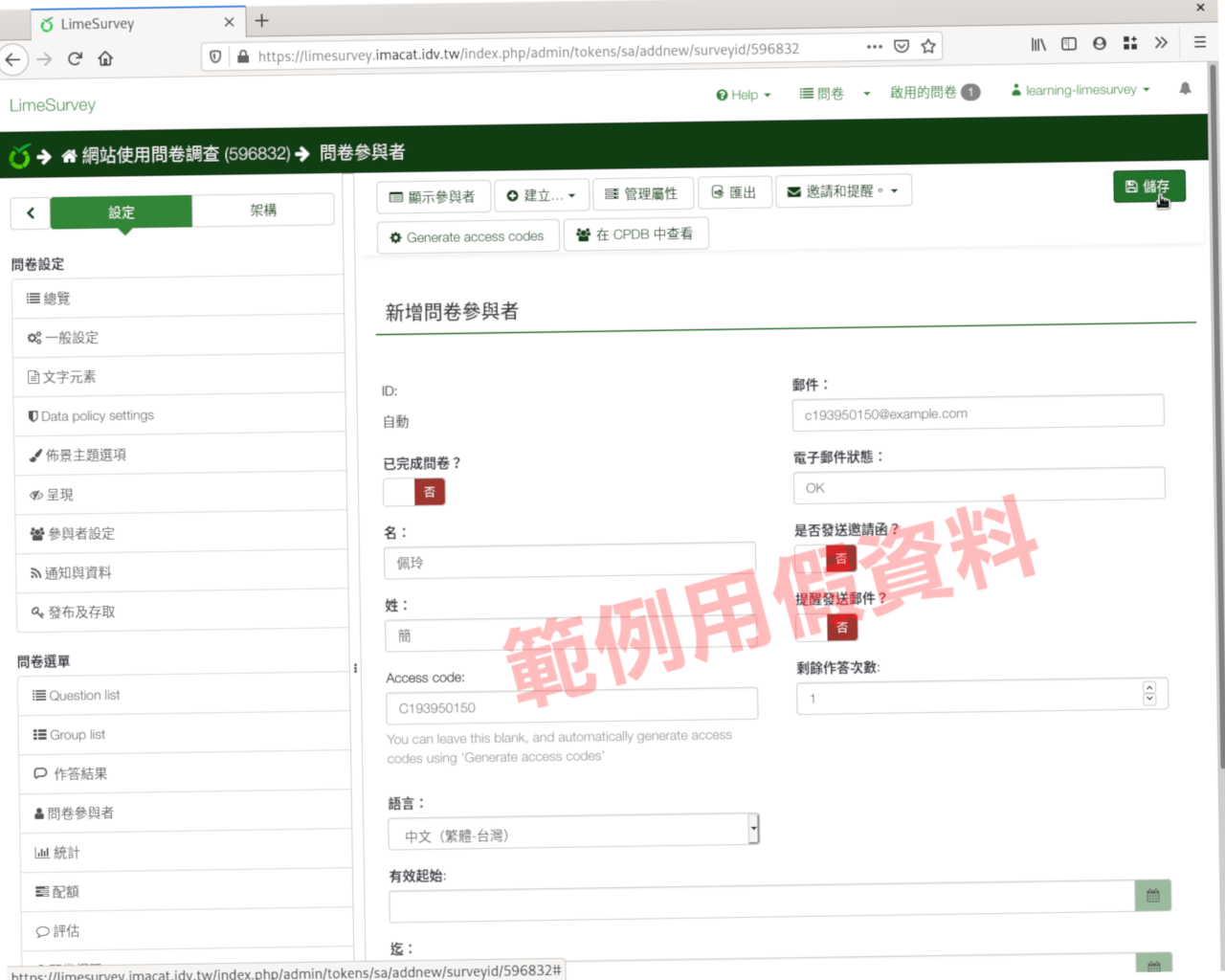Expand 建立 dropdown button

point(543,195)
